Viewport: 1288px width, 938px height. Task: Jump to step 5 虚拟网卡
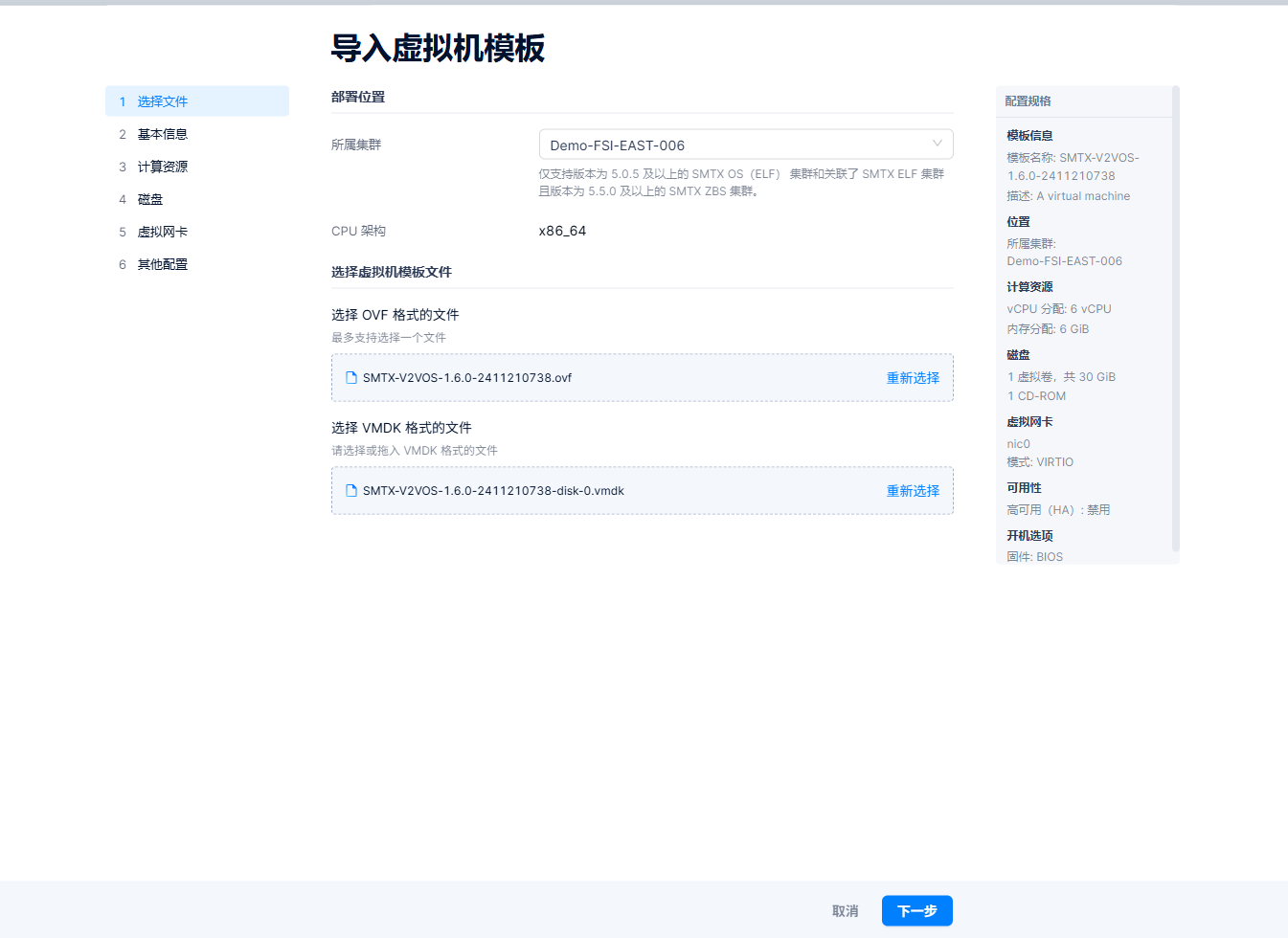[x=162, y=232]
